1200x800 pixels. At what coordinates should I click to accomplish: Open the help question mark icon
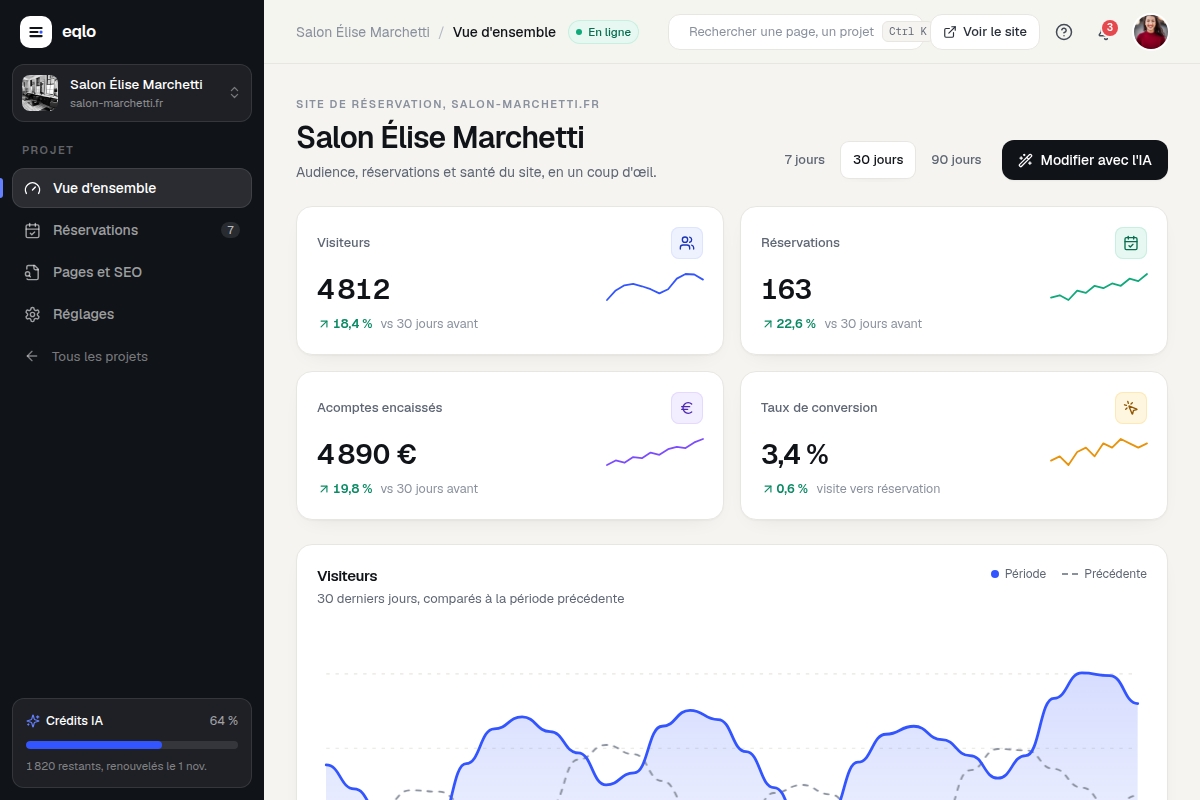click(x=1064, y=32)
